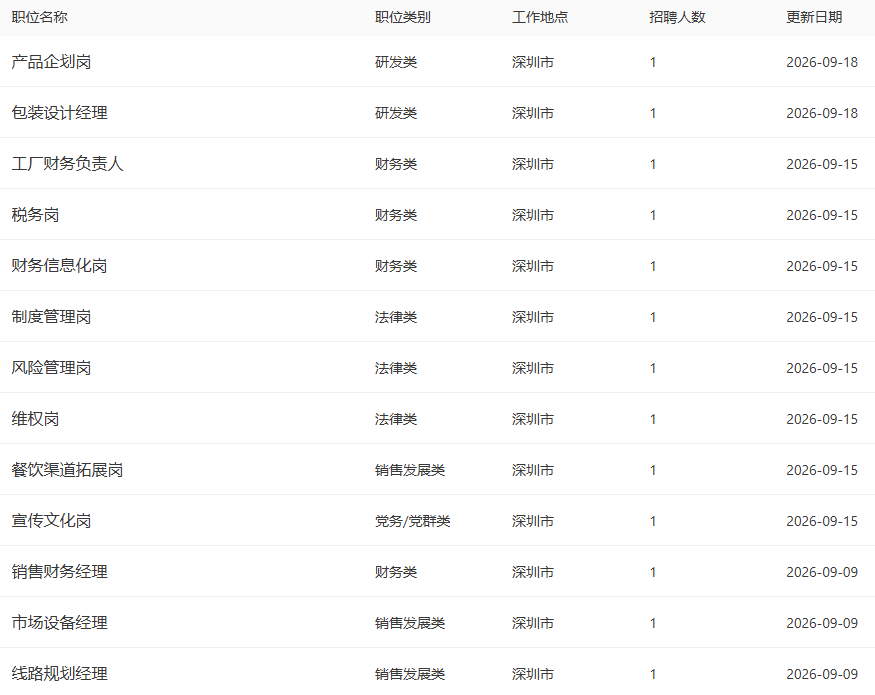This screenshot has width=875, height=695.
Task: Open the 制度管理岗 job row
Action: point(51,317)
